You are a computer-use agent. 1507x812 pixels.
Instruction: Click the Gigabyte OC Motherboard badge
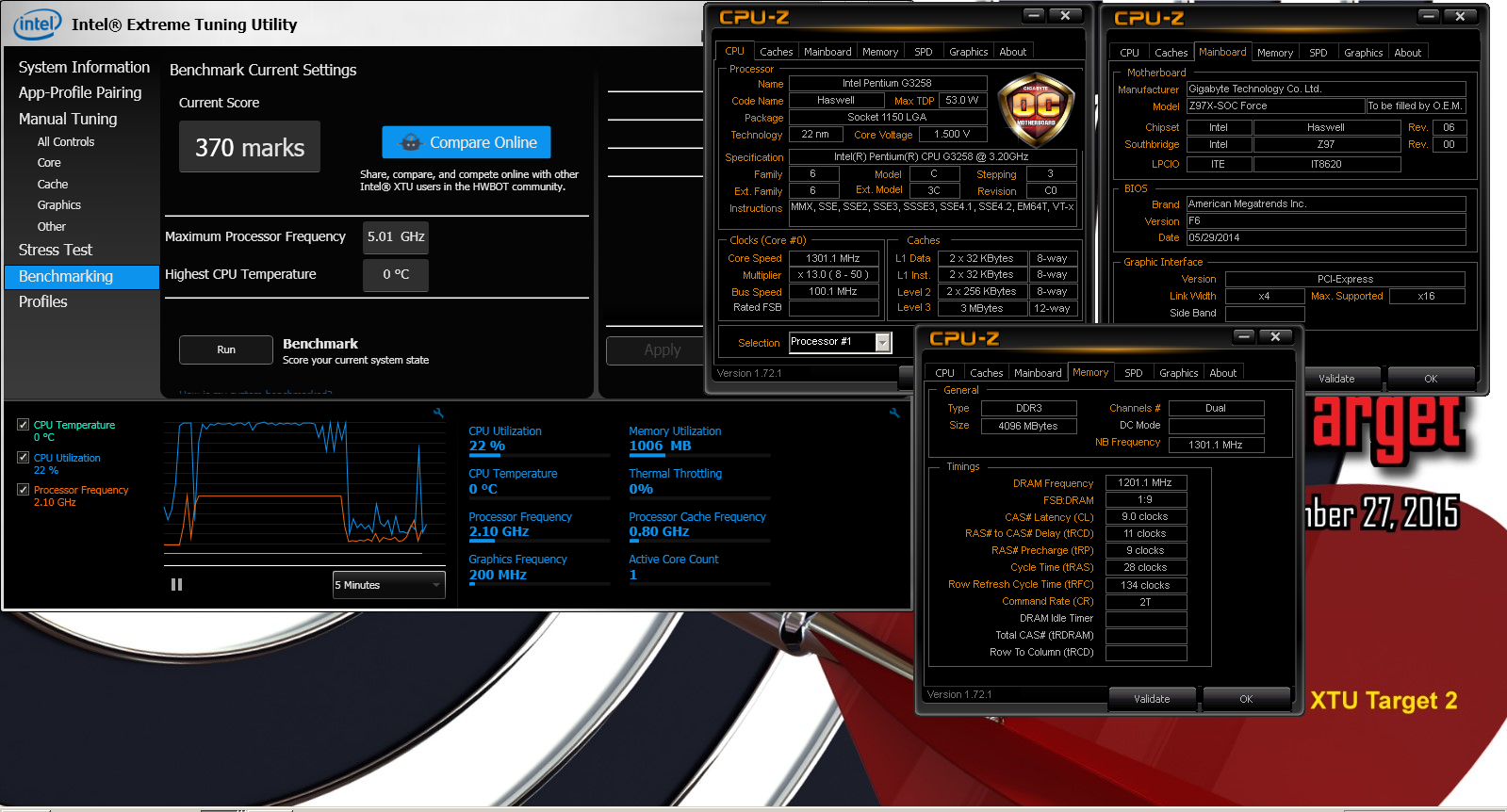1036,110
